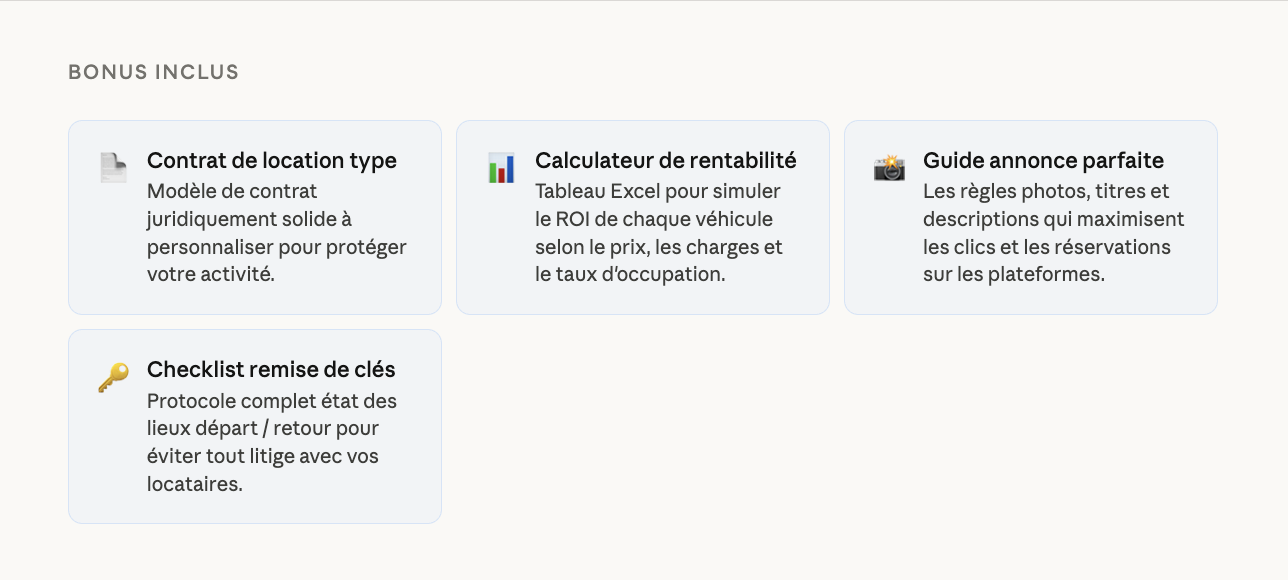1288x580 pixels.
Task: Click the word "réservations" in the guide card
Action: click(x=1112, y=247)
